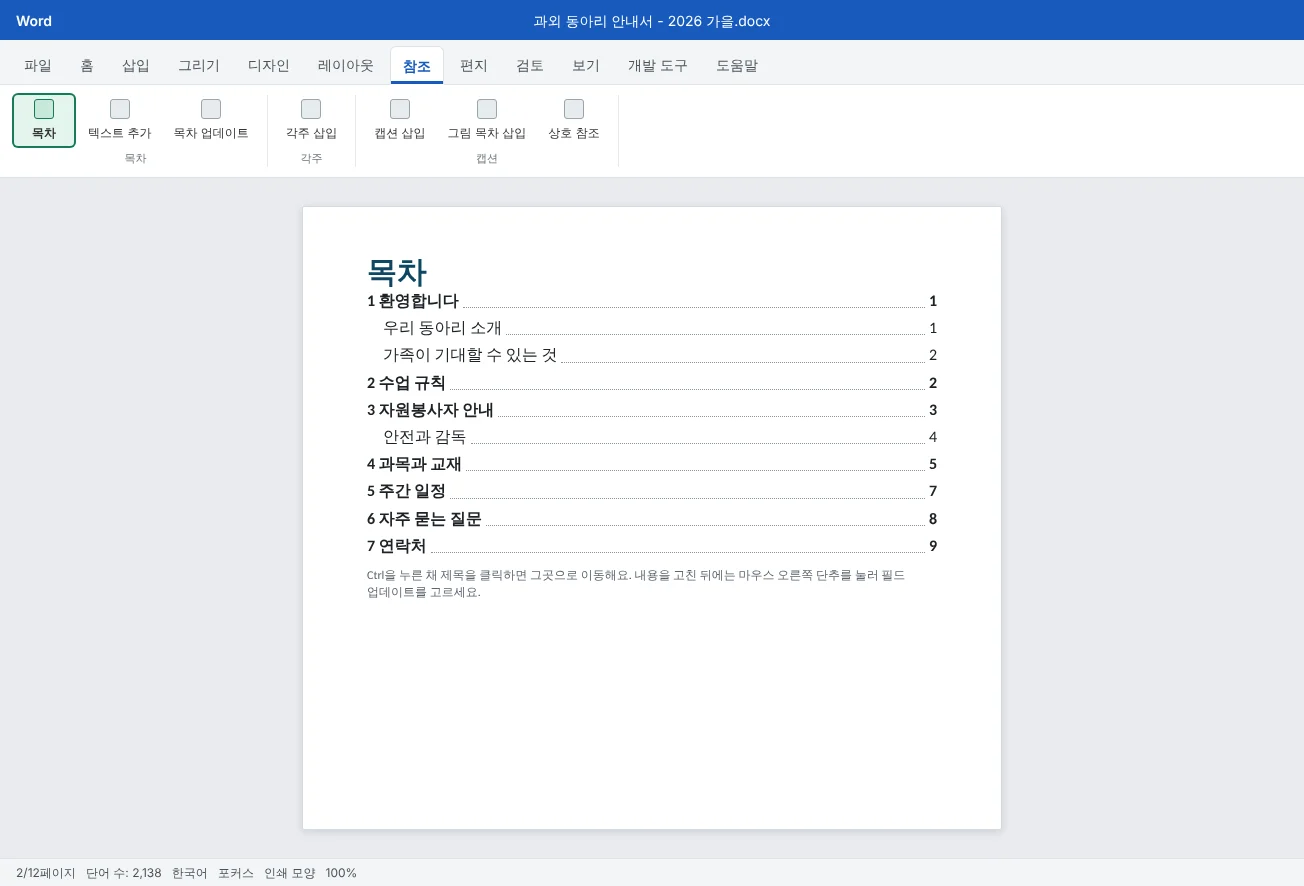Click the Word app name in title bar
The width and height of the screenshot is (1304, 886).
coord(34,21)
